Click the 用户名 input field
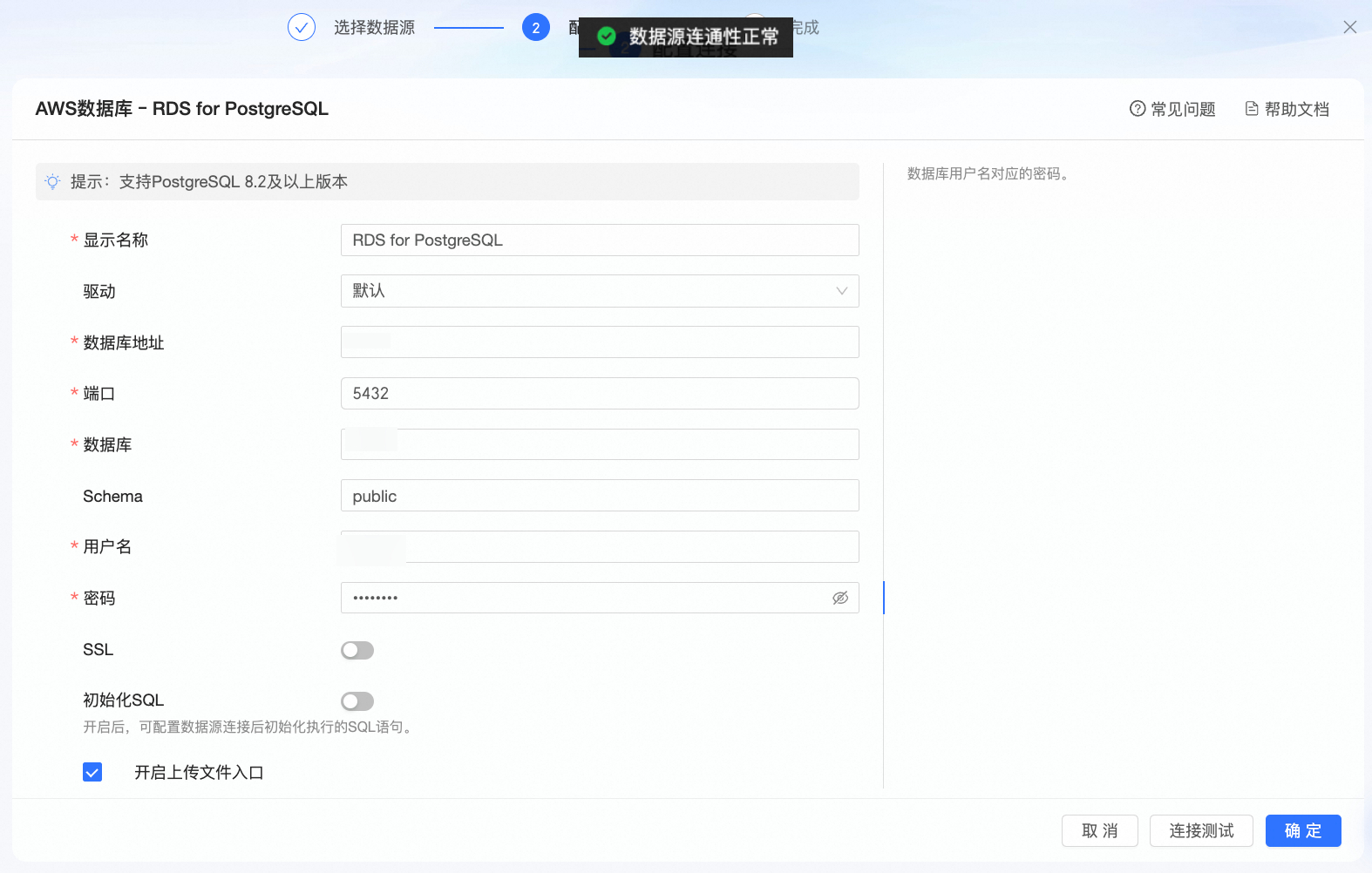Viewport: 1372px width, 873px height. 600,547
